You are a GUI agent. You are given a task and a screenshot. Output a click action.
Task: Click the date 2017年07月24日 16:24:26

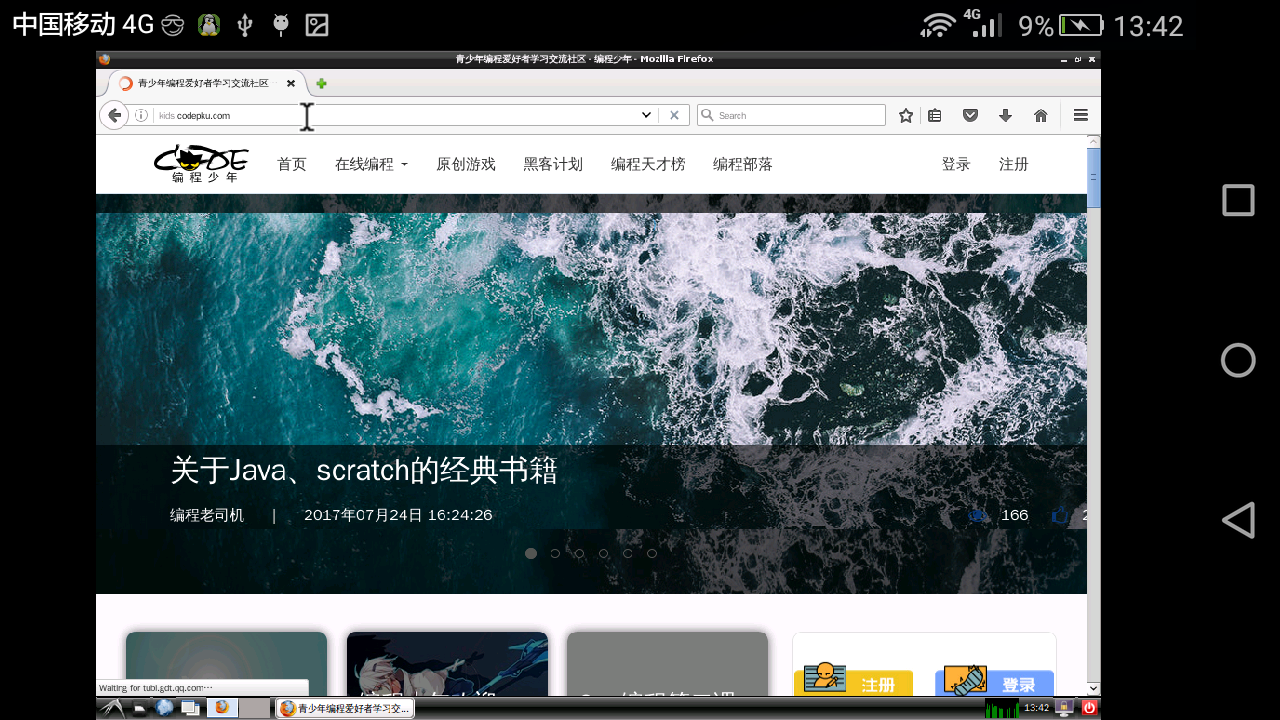point(398,515)
